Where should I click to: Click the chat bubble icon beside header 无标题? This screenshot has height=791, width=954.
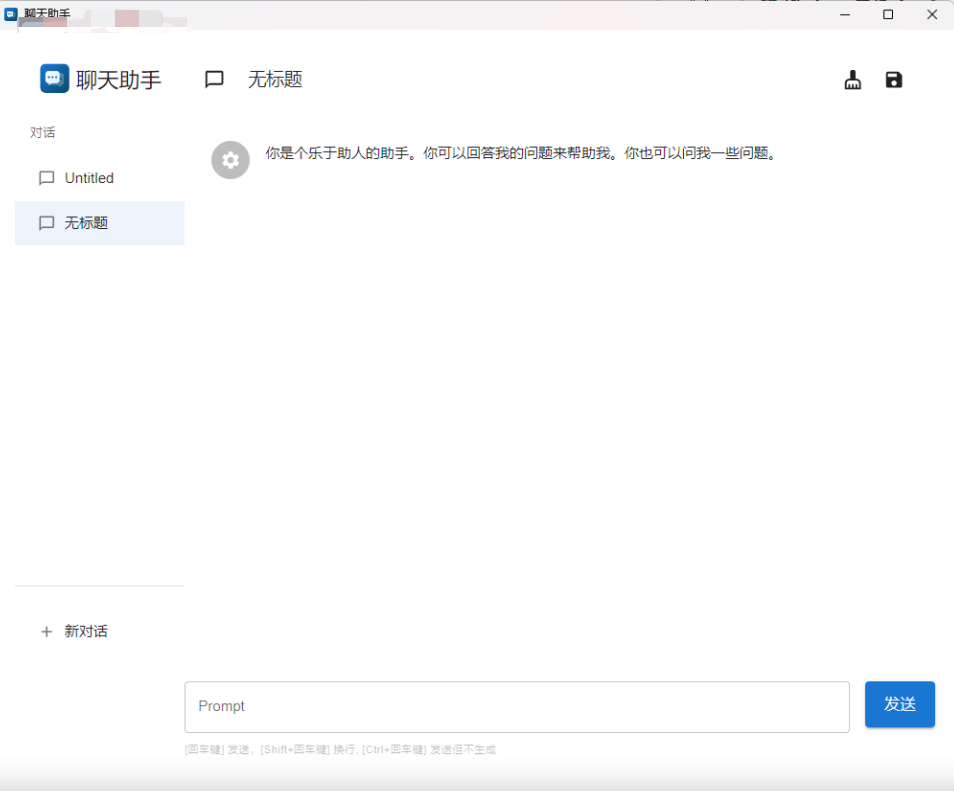pyautogui.click(x=214, y=79)
